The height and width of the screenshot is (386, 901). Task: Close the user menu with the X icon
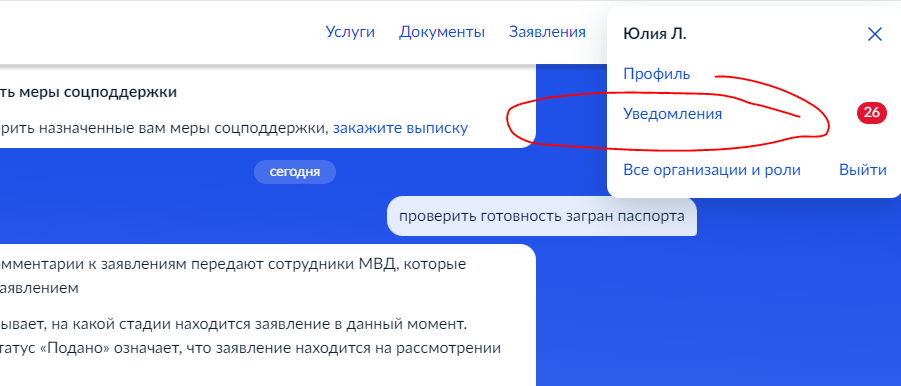(875, 34)
